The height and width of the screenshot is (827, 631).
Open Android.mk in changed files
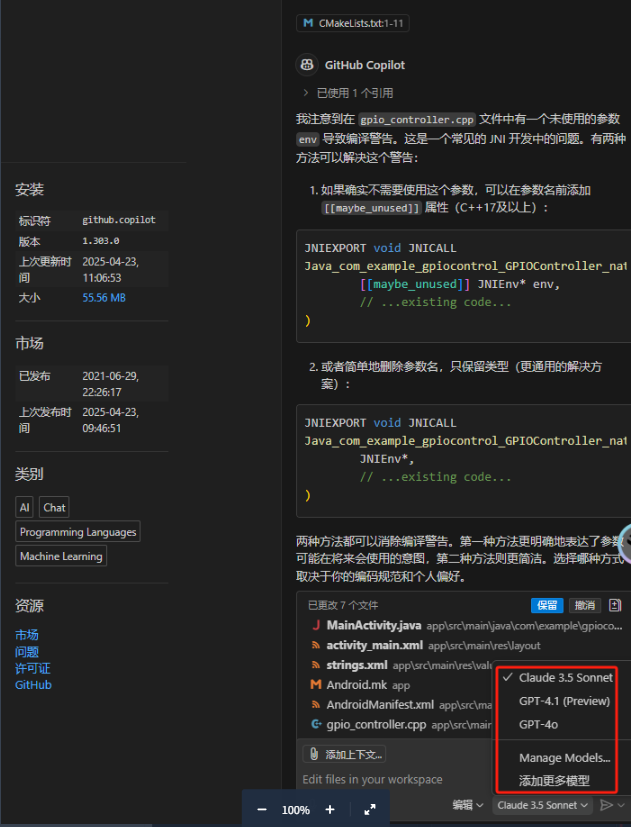357,685
